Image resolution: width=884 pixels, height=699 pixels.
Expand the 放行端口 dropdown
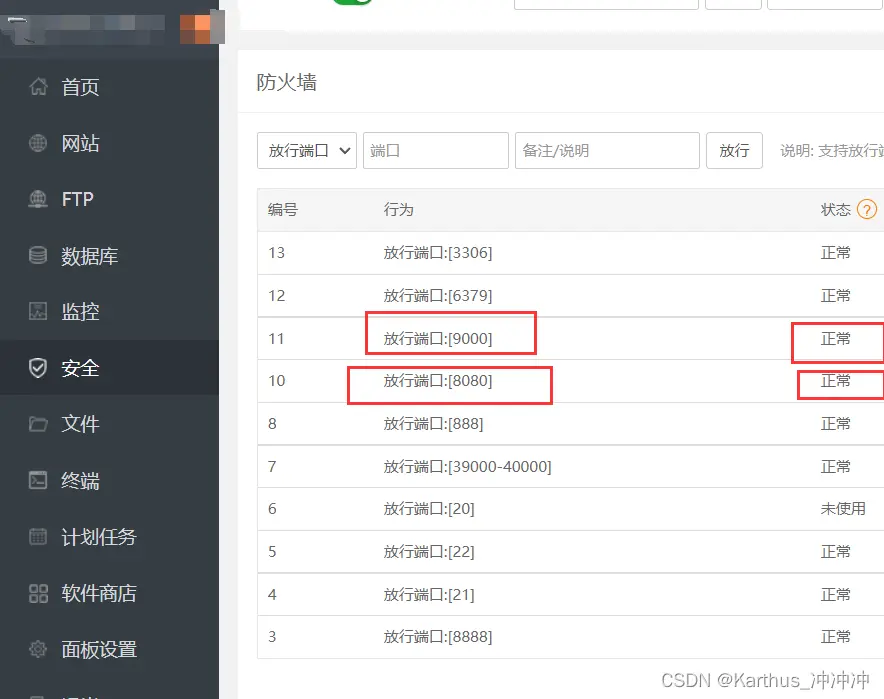(x=307, y=150)
